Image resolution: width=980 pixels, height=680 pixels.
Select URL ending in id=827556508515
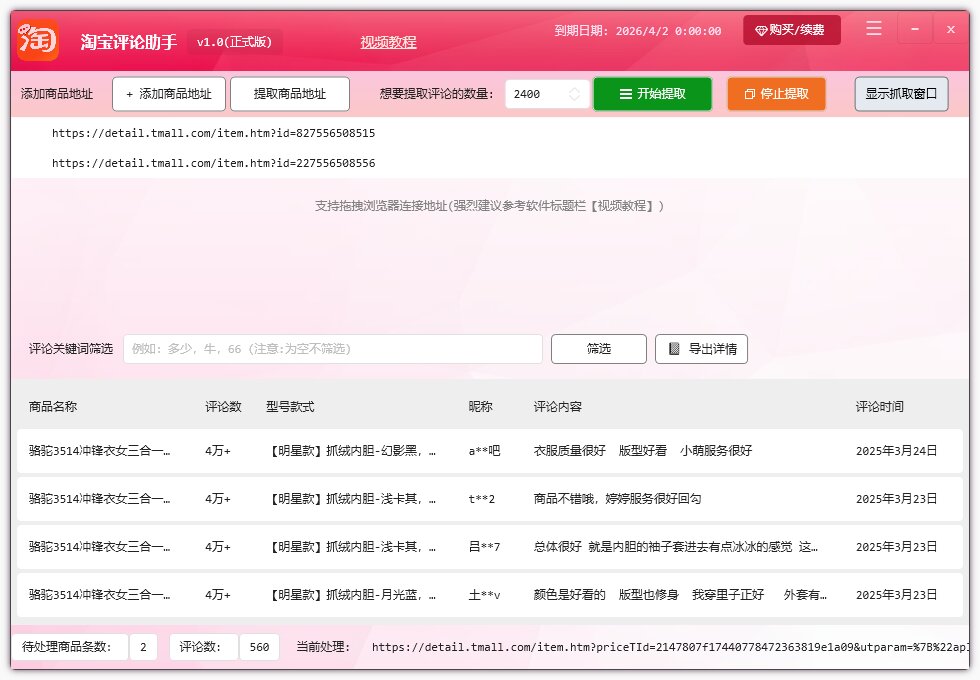pos(214,133)
